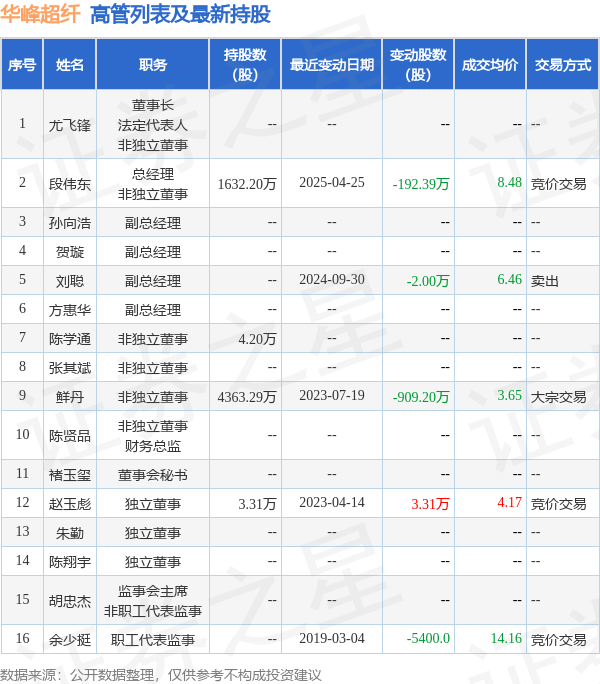Image resolution: width=600 pixels, height=684 pixels.
Task: Click the date 2024-09-30
Action: (332, 279)
